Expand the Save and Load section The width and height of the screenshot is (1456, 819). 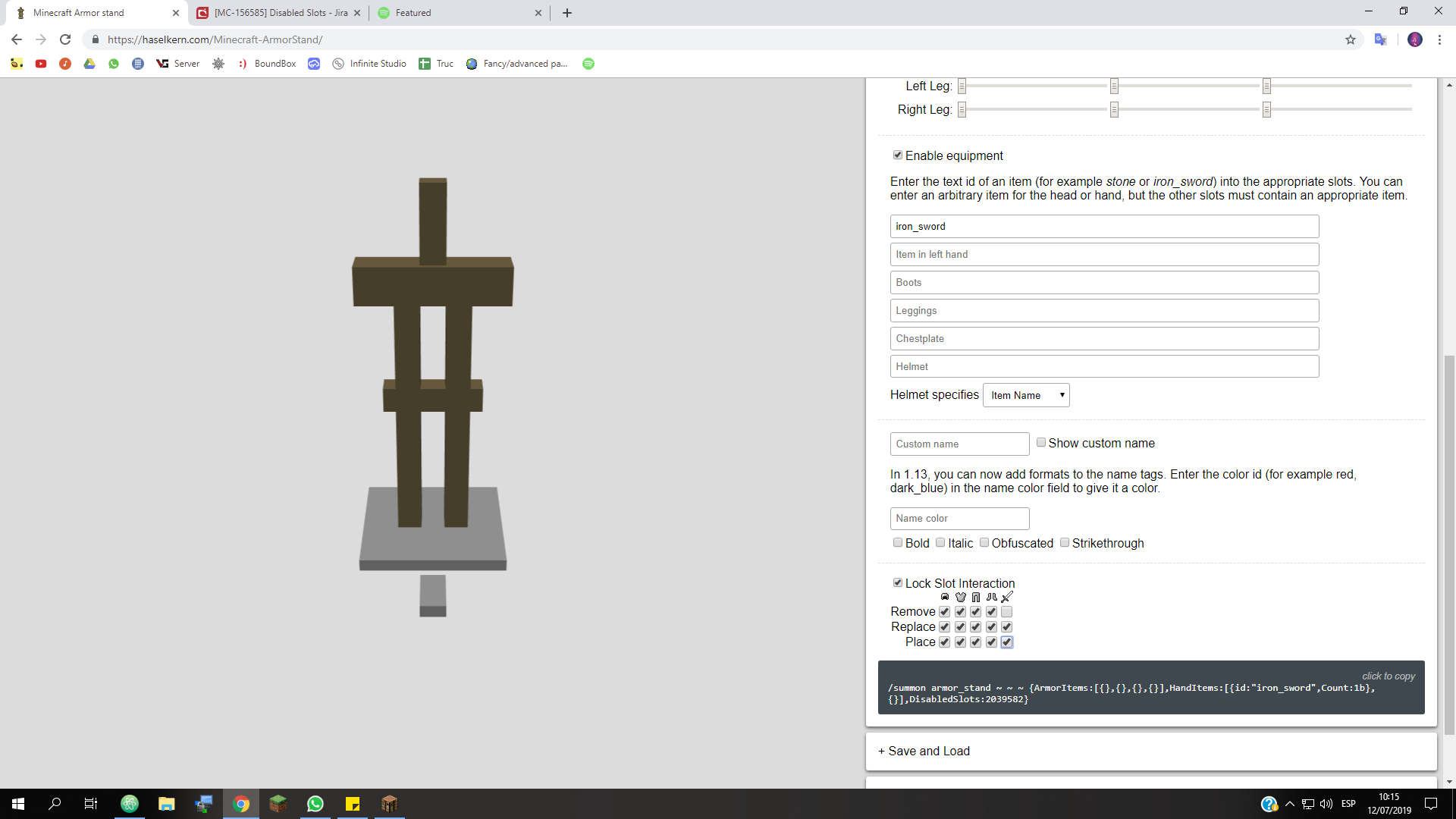tap(924, 751)
